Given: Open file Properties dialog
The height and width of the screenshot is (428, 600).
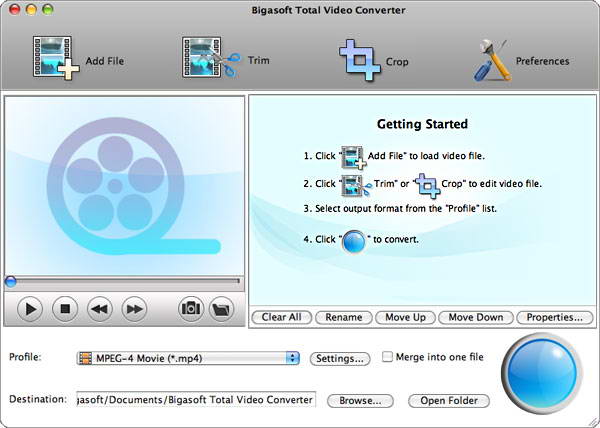Looking at the screenshot, I should coord(554,317).
